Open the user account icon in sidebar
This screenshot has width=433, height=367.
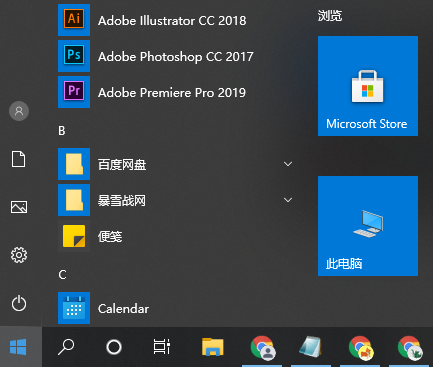(19, 111)
